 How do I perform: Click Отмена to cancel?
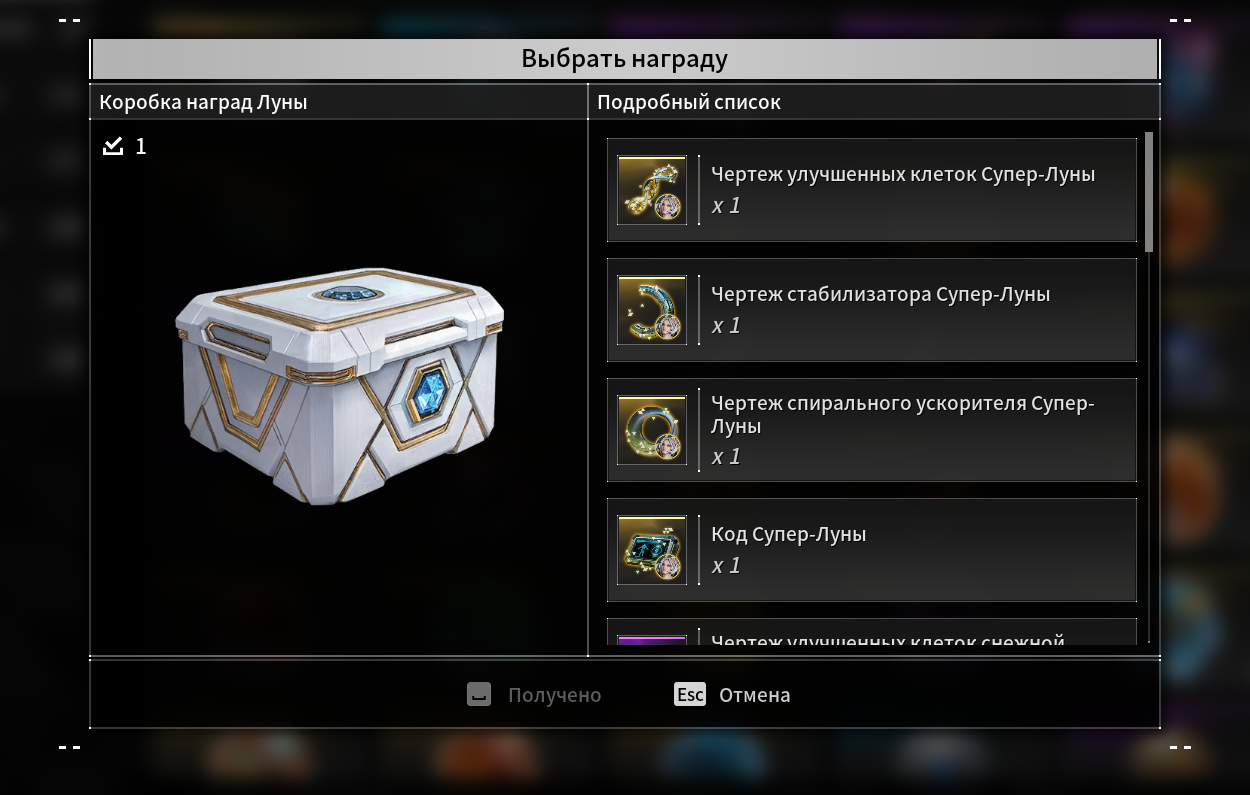pyautogui.click(x=754, y=695)
